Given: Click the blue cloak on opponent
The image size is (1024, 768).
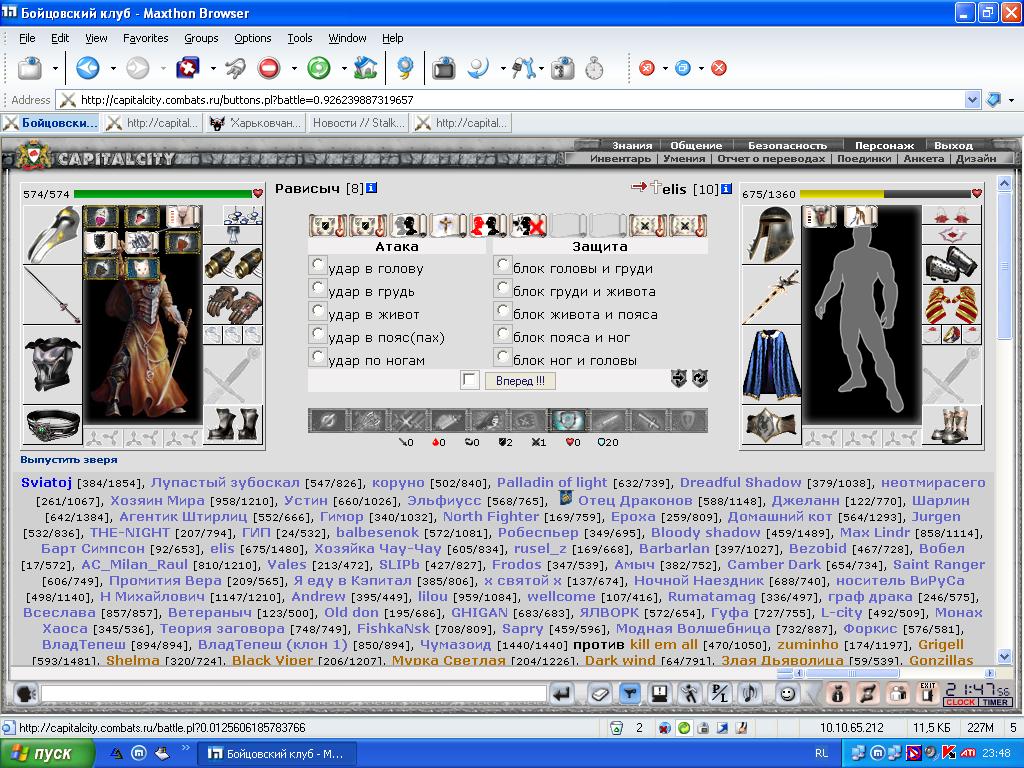Looking at the screenshot, I should coord(771,365).
